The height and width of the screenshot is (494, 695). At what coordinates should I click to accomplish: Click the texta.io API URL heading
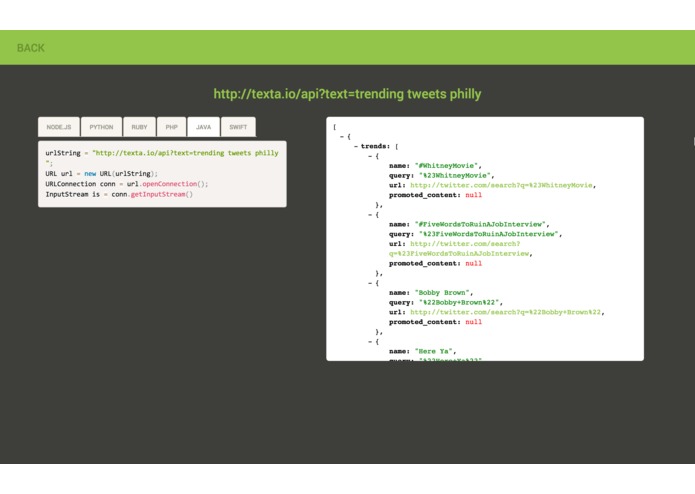348,94
